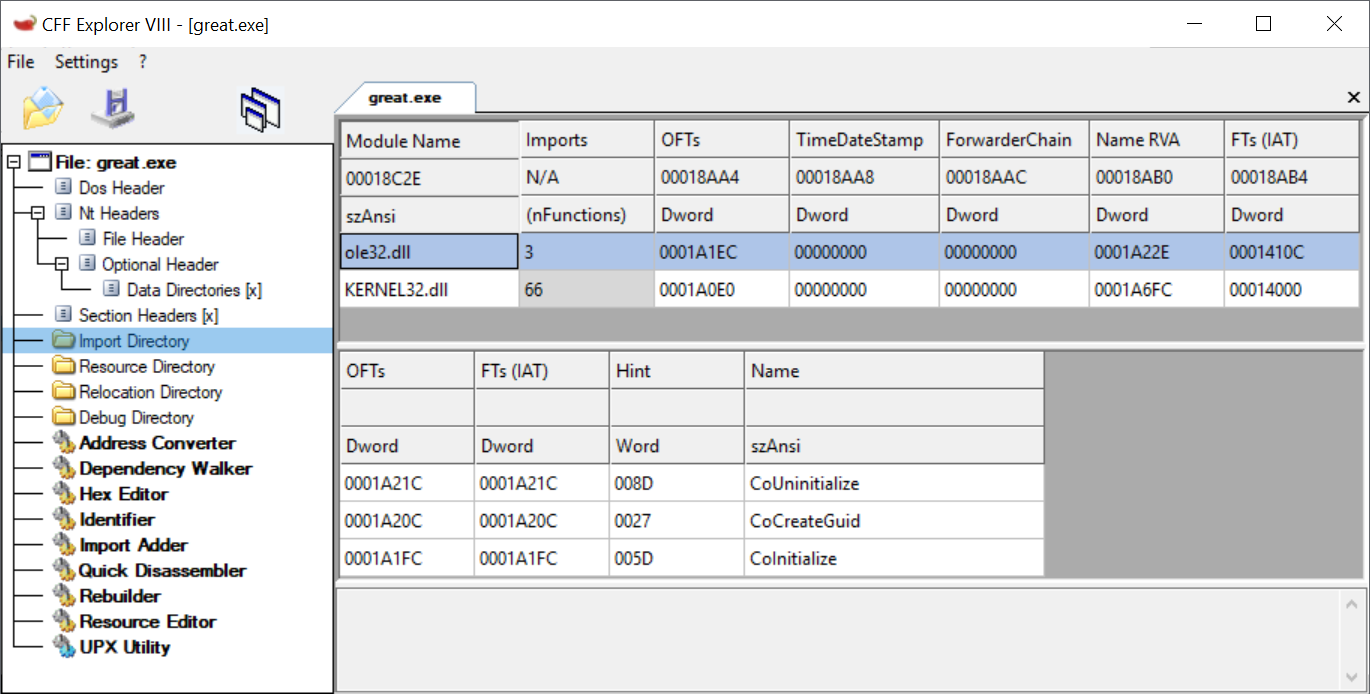
Task: Click the Address Converter tool icon
Action: coord(64,443)
